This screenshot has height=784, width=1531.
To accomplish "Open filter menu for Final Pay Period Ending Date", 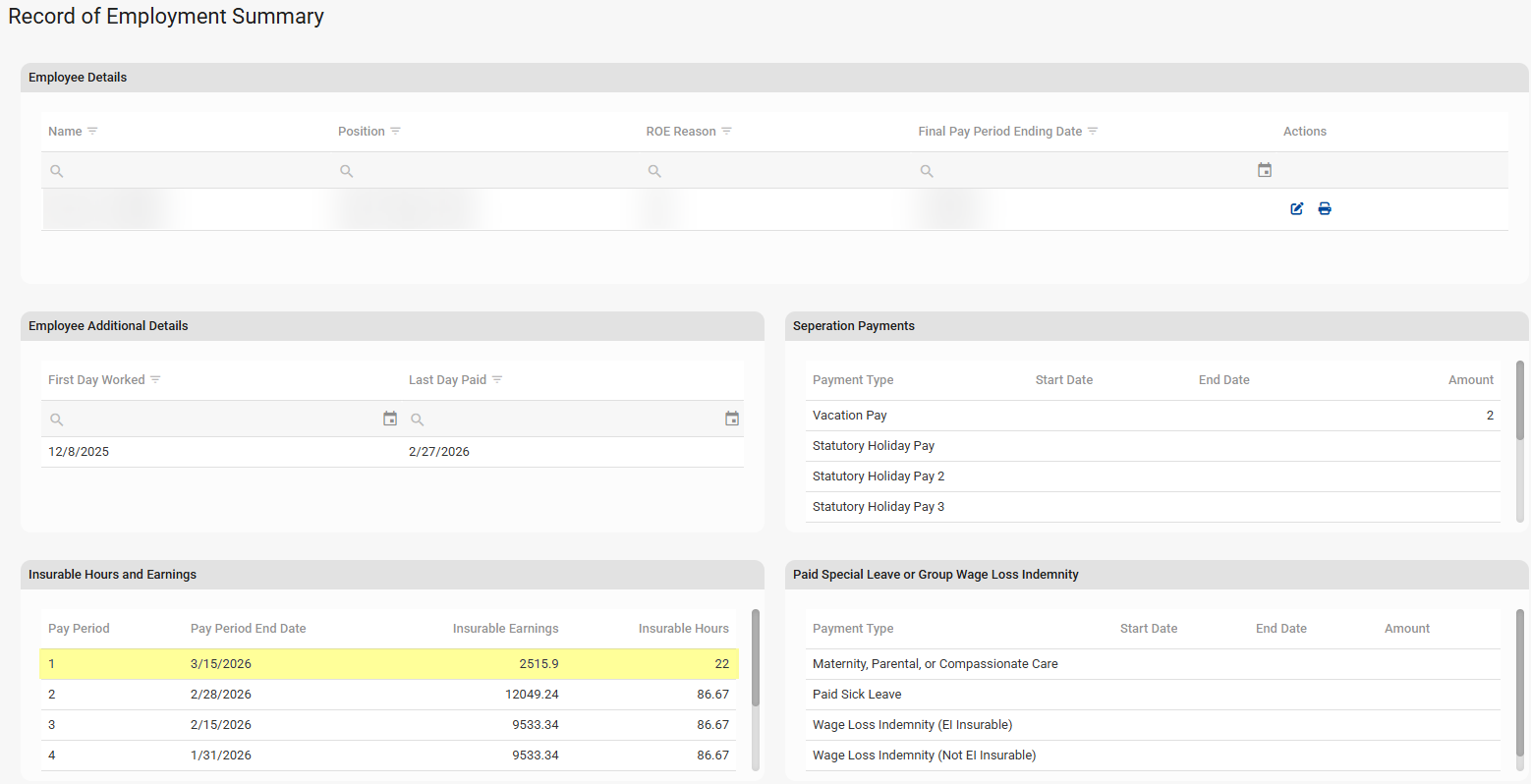I will click(1093, 131).
